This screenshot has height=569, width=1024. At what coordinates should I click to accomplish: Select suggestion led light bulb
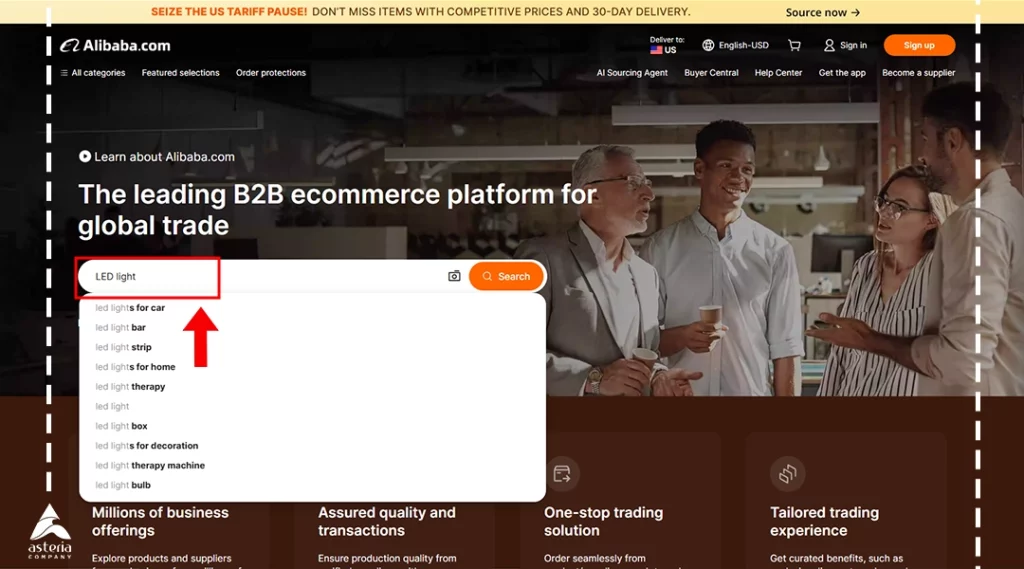coord(312,485)
